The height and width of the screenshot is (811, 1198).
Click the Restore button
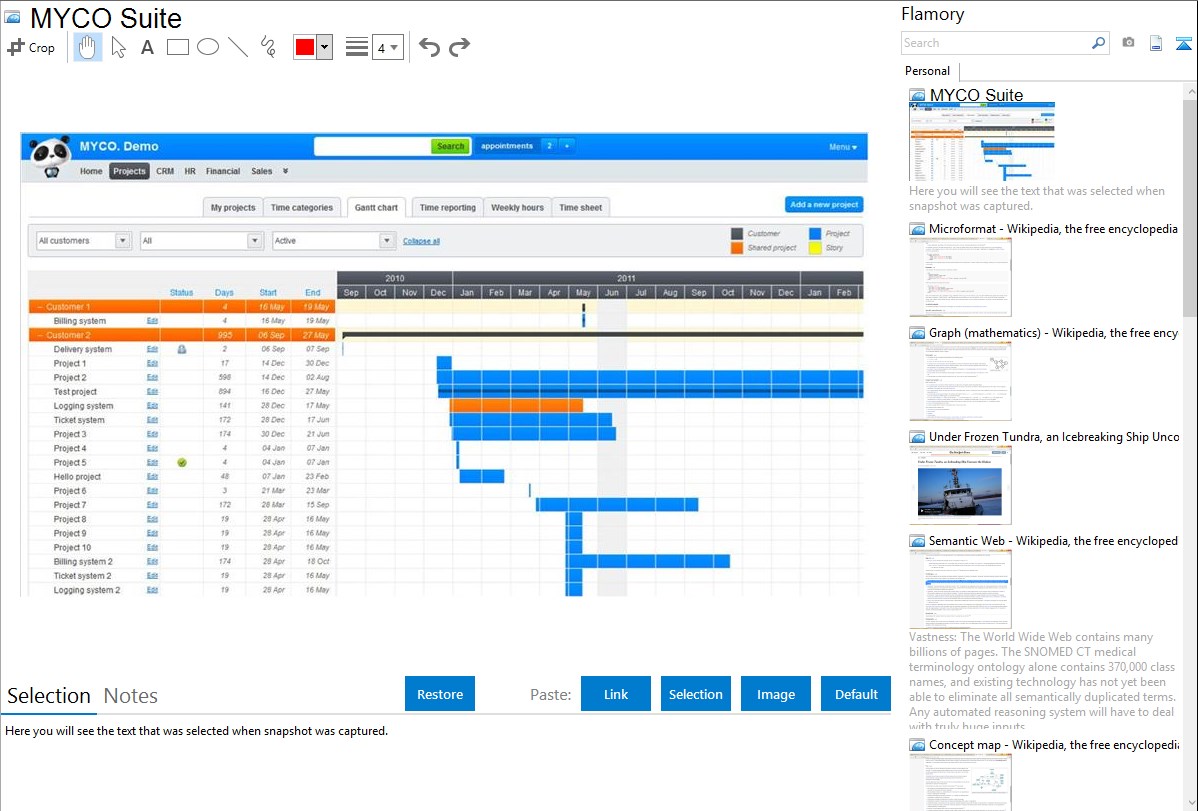pyautogui.click(x=440, y=694)
